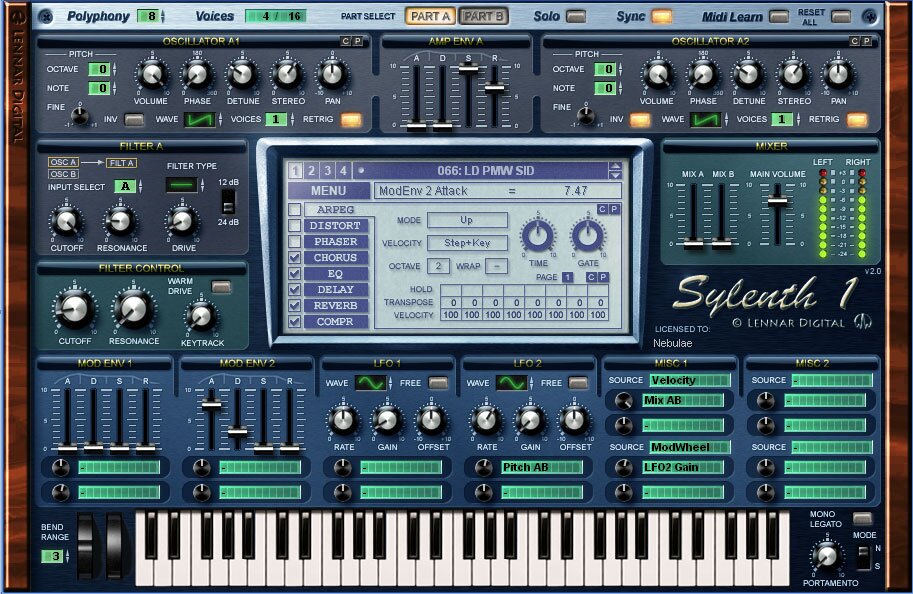Click the Polyphony value stepper

tap(163, 16)
